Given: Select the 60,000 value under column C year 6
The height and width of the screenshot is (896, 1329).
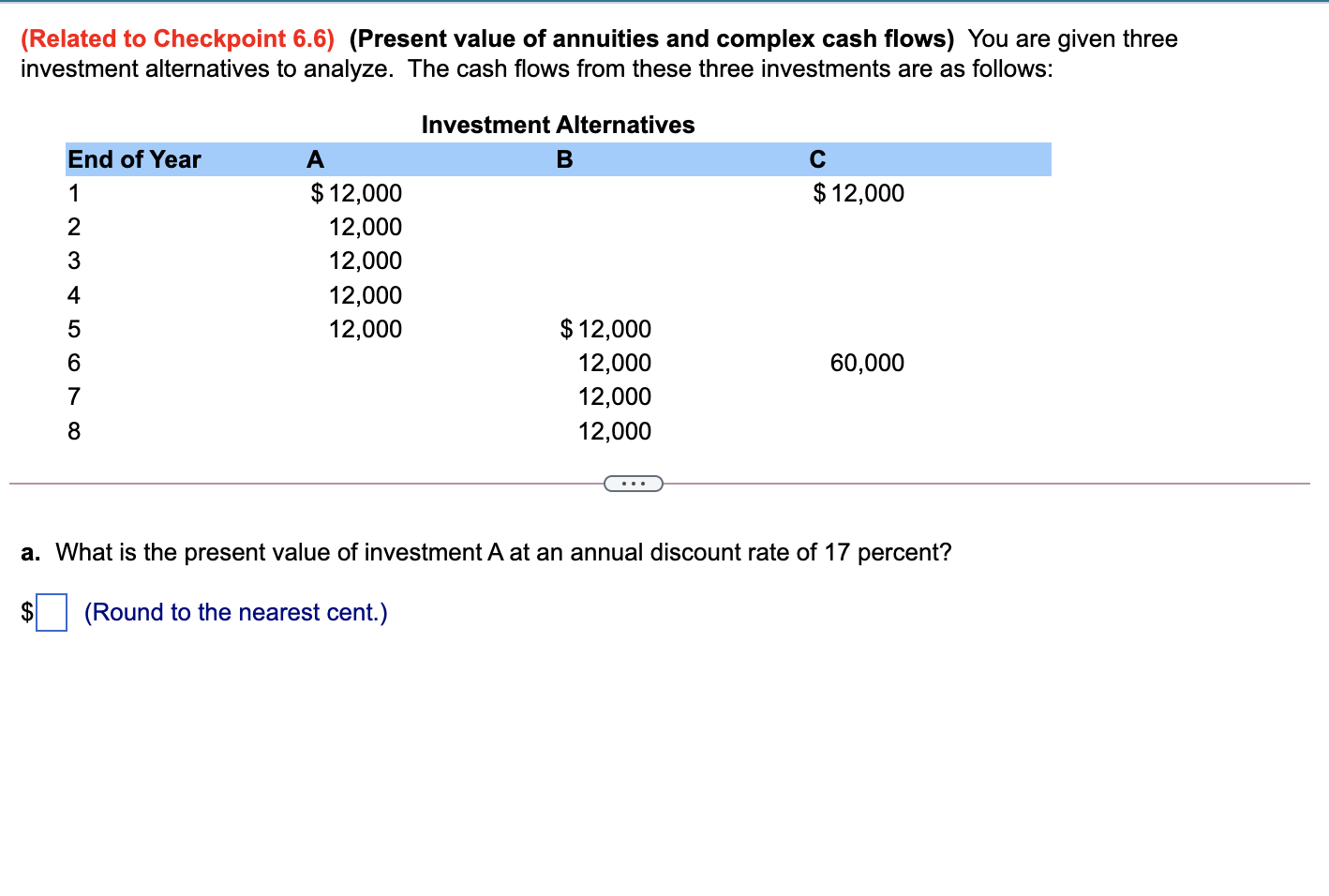Looking at the screenshot, I should coord(868,363).
